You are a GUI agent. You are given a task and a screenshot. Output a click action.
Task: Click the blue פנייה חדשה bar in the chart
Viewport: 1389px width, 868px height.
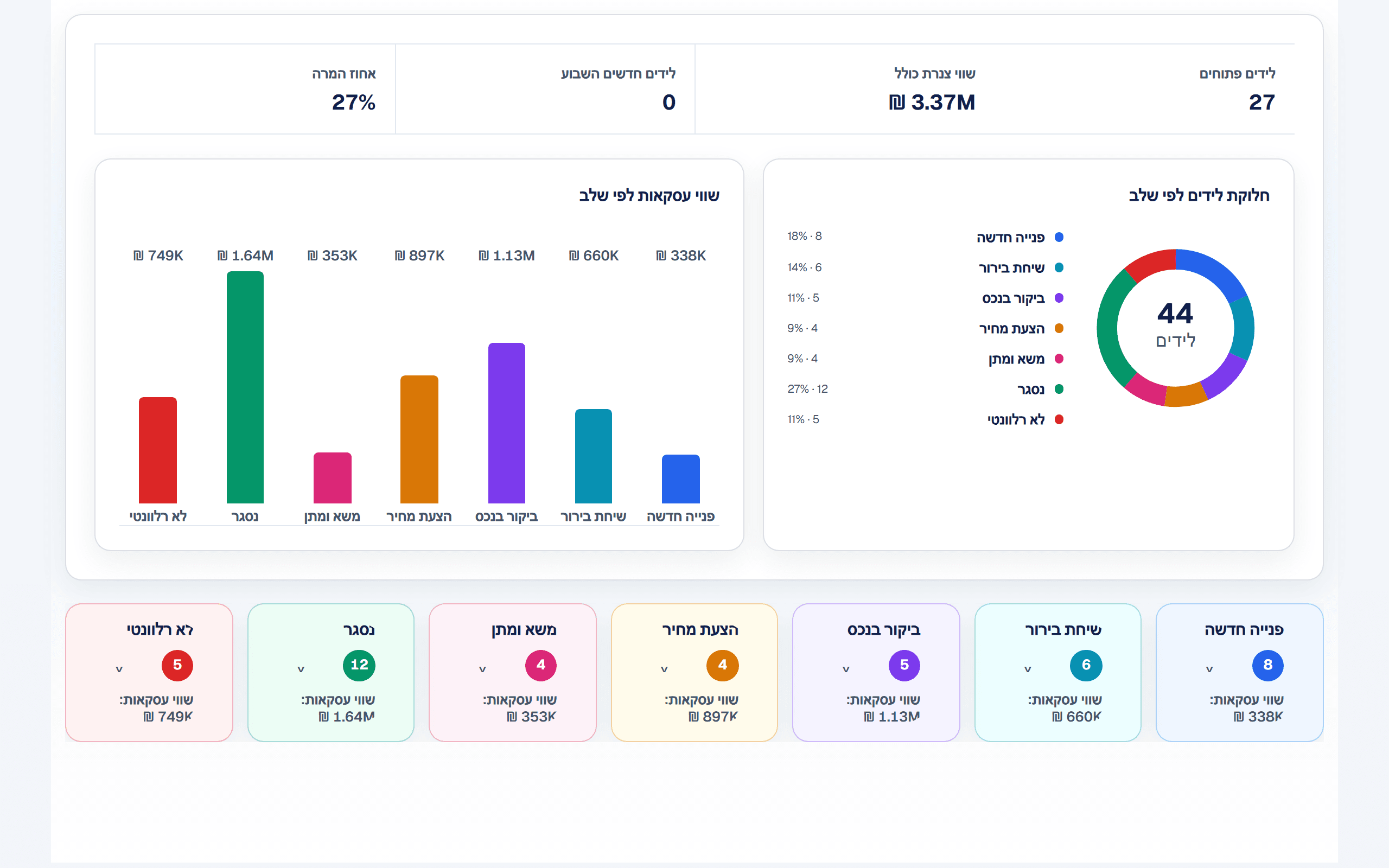(681, 479)
